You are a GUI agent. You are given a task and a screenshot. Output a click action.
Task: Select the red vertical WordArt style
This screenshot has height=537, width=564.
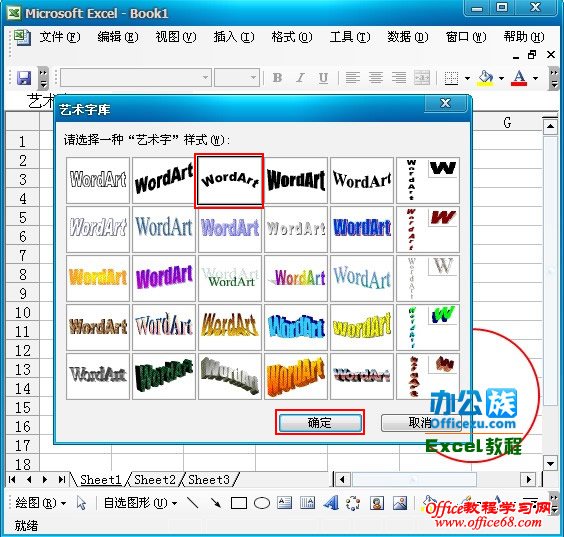[x=428, y=229]
